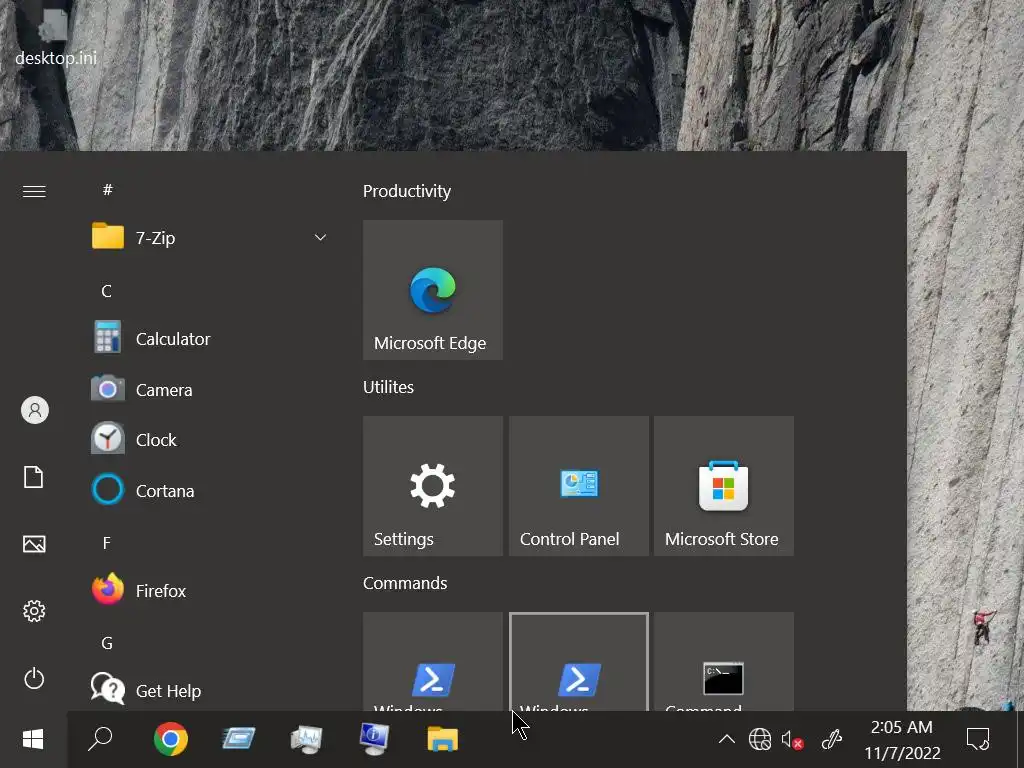Open File Explorer from the taskbar
Viewport: 1024px width, 768px height.
pos(442,739)
